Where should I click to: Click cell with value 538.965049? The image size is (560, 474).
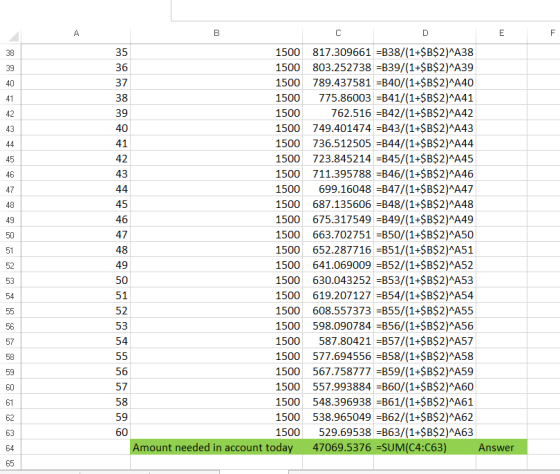[338, 417]
